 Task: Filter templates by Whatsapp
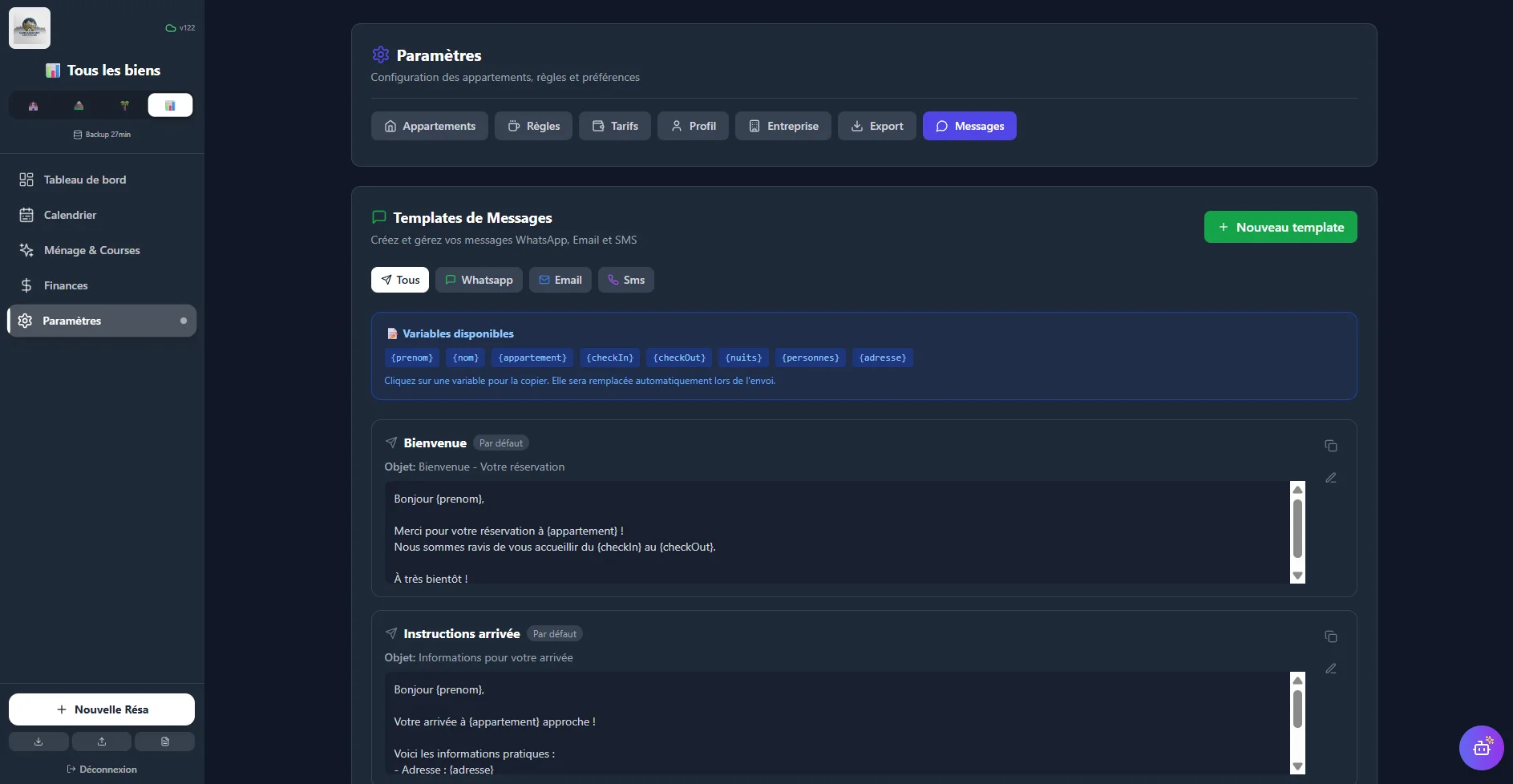[x=479, y=280]
